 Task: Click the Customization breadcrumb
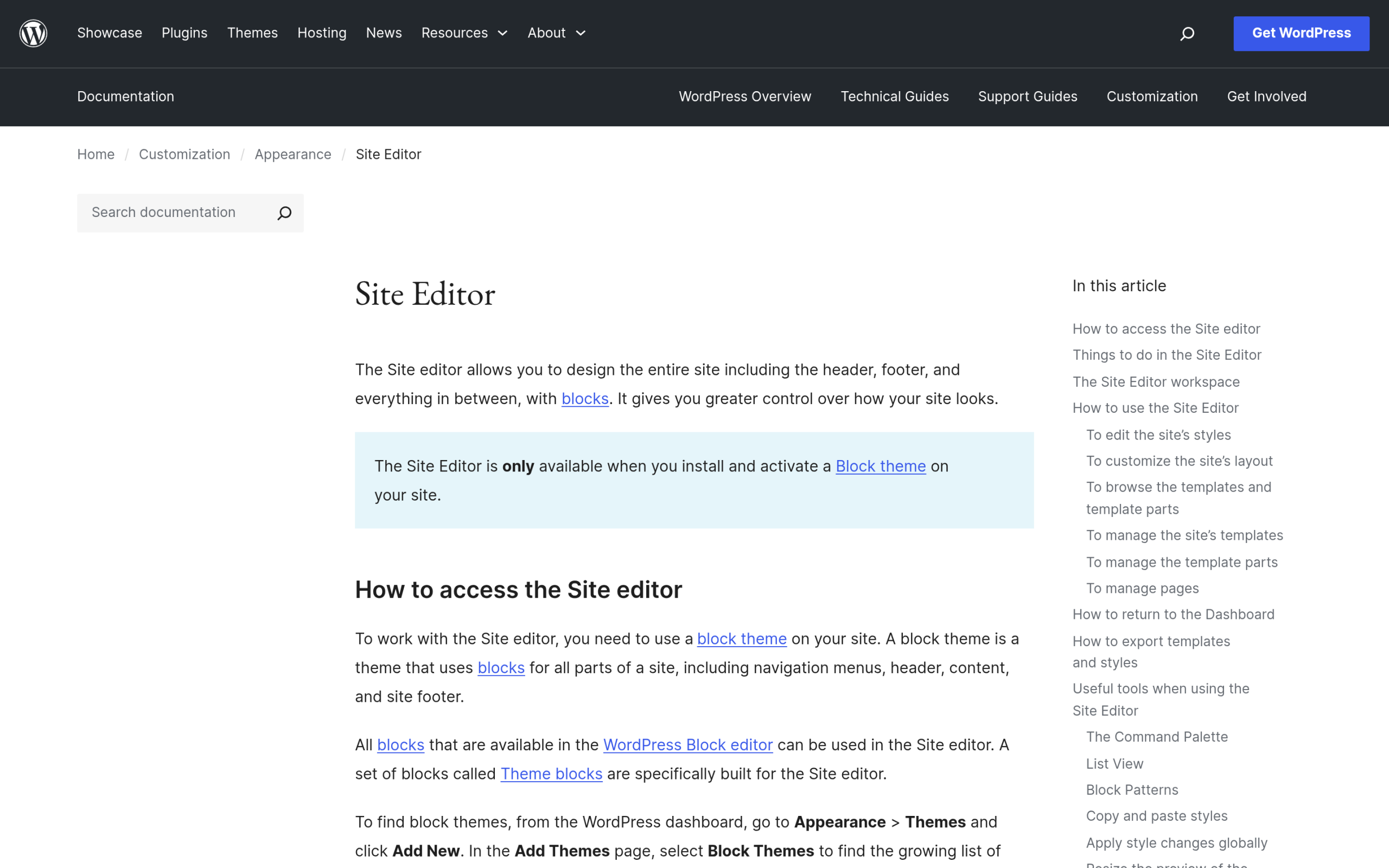184,155
